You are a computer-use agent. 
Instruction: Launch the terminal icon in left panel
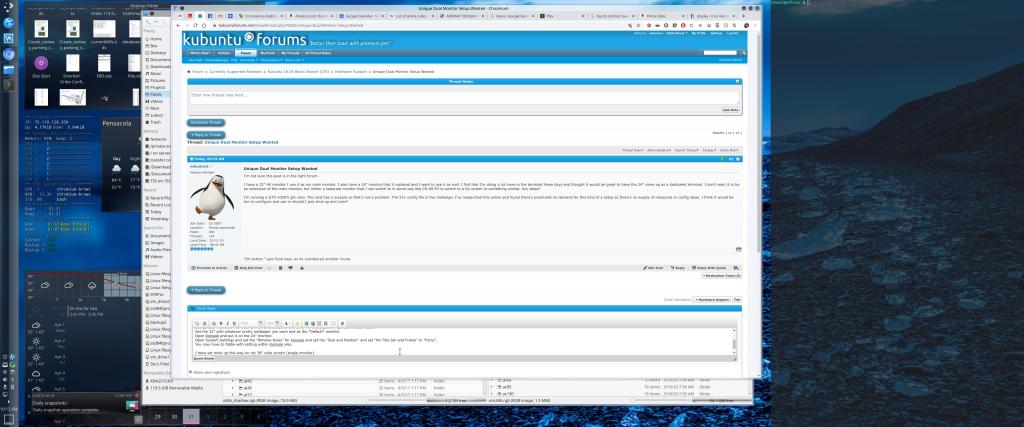[x=8, y=85]
